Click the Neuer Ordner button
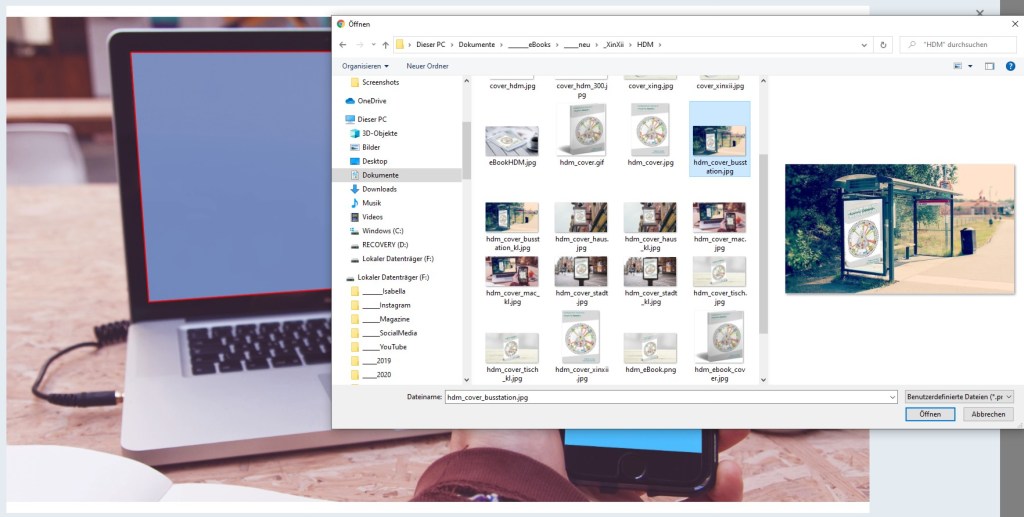Viewport: 1024px width, 517px height. tap(425, 66)
